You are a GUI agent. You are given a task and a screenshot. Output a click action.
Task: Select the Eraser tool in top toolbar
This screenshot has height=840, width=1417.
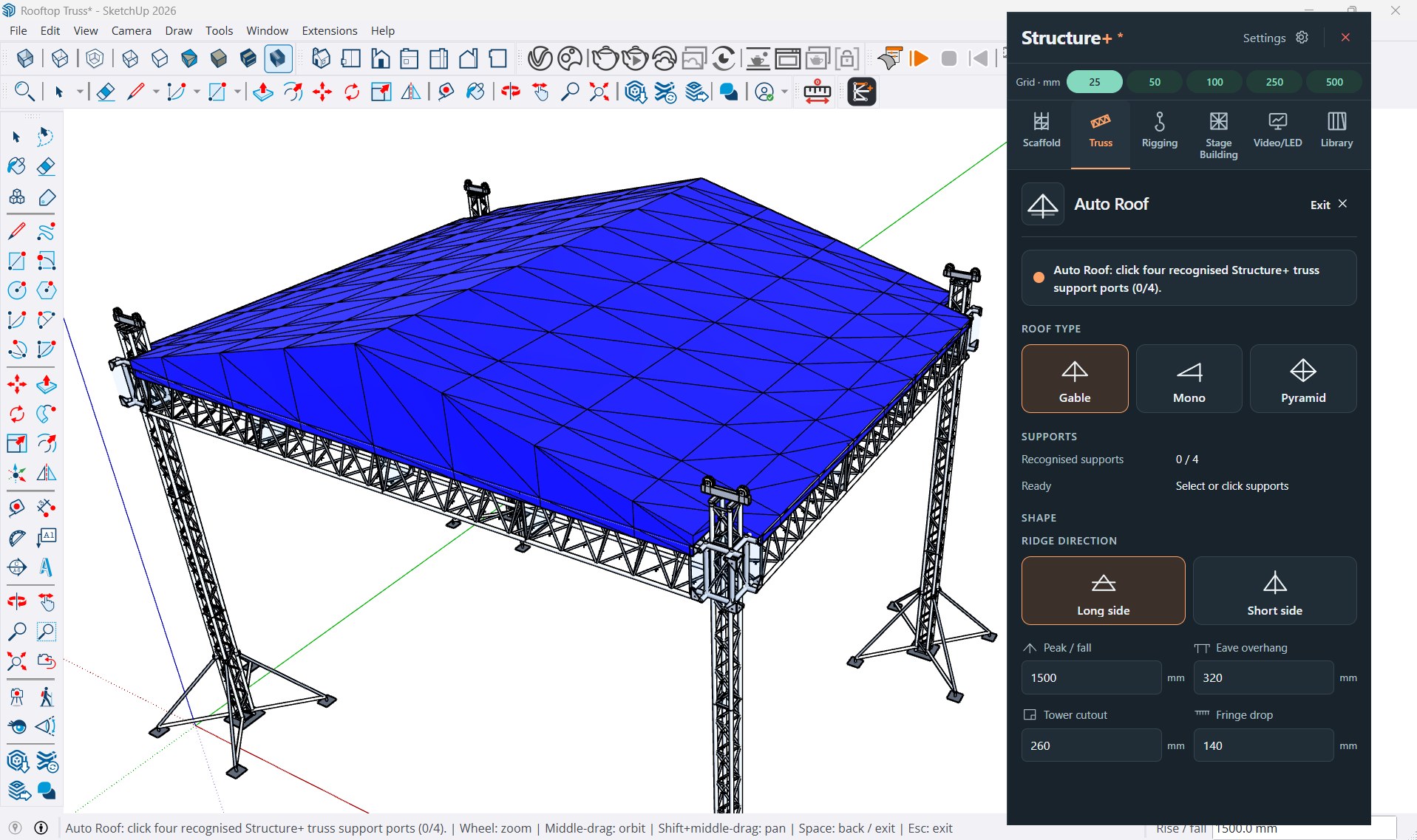[x=106, y=92]
